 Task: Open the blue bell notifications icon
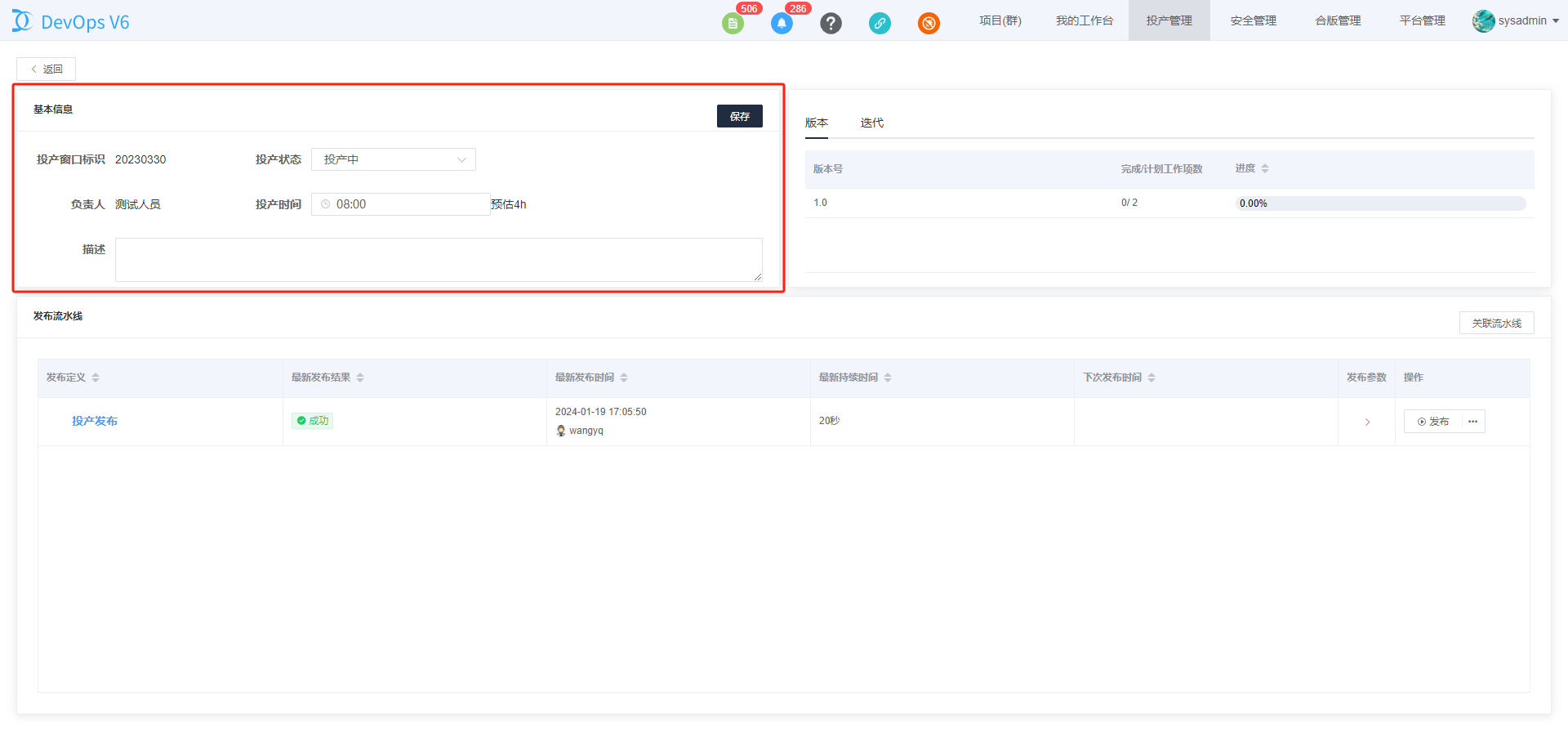[782, 24]
